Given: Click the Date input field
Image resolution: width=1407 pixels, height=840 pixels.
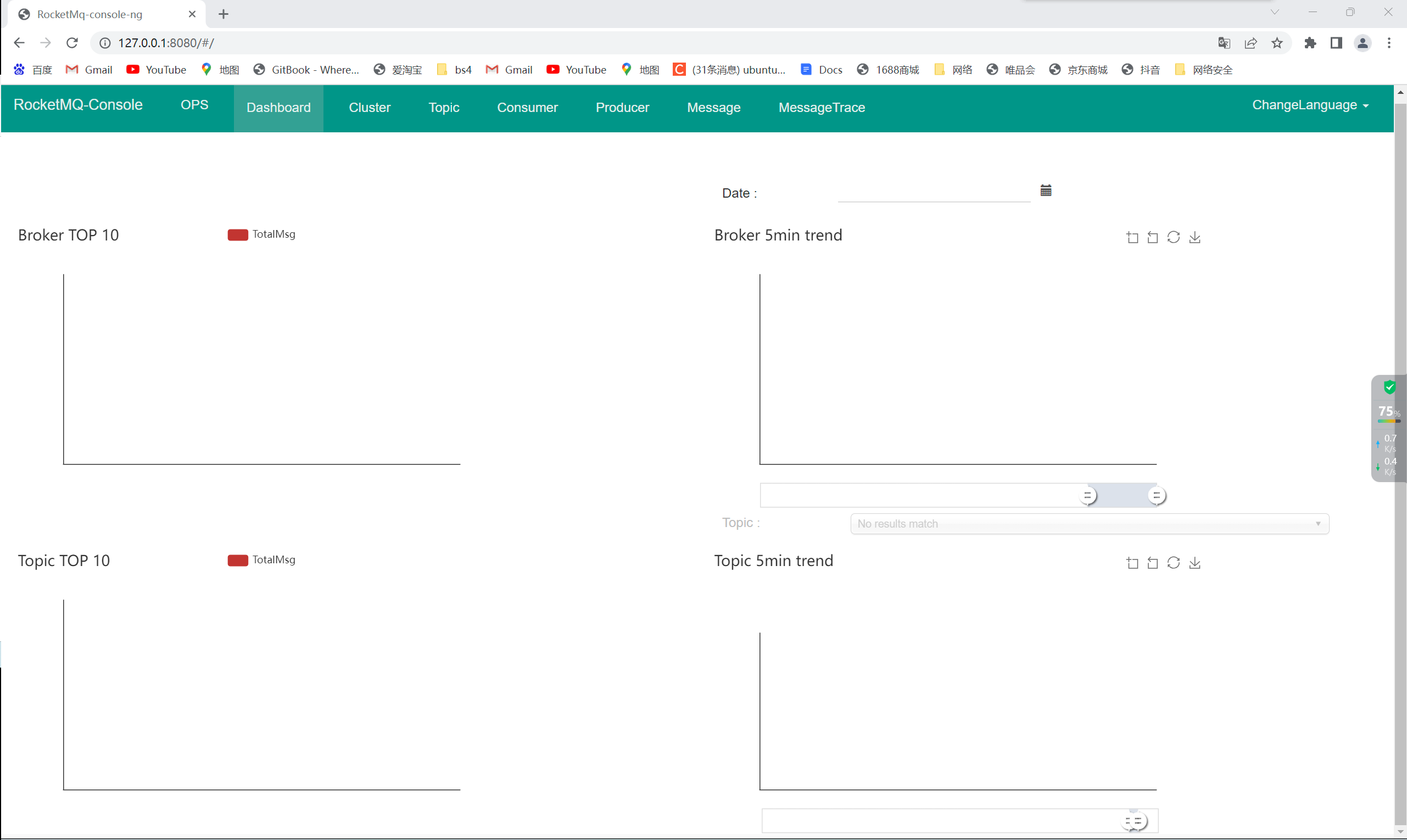Looking at the screenshot, I should tap(933, 193).
